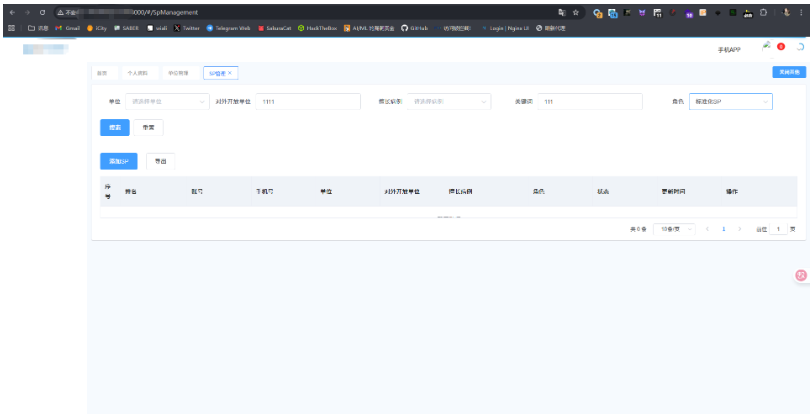The image size is (812, 414).
Task: Open the GitHub bookmark
Action: (415, 28)
